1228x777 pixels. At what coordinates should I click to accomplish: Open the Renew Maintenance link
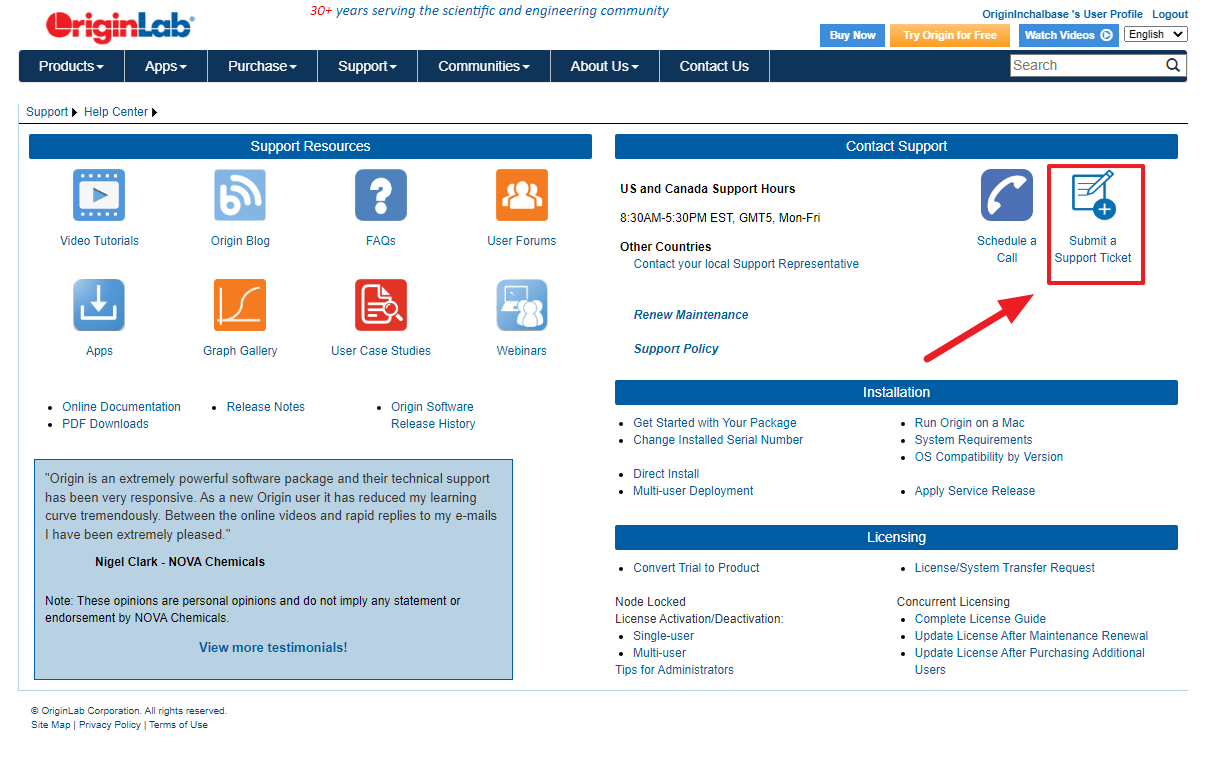click(x=691, y=315)
